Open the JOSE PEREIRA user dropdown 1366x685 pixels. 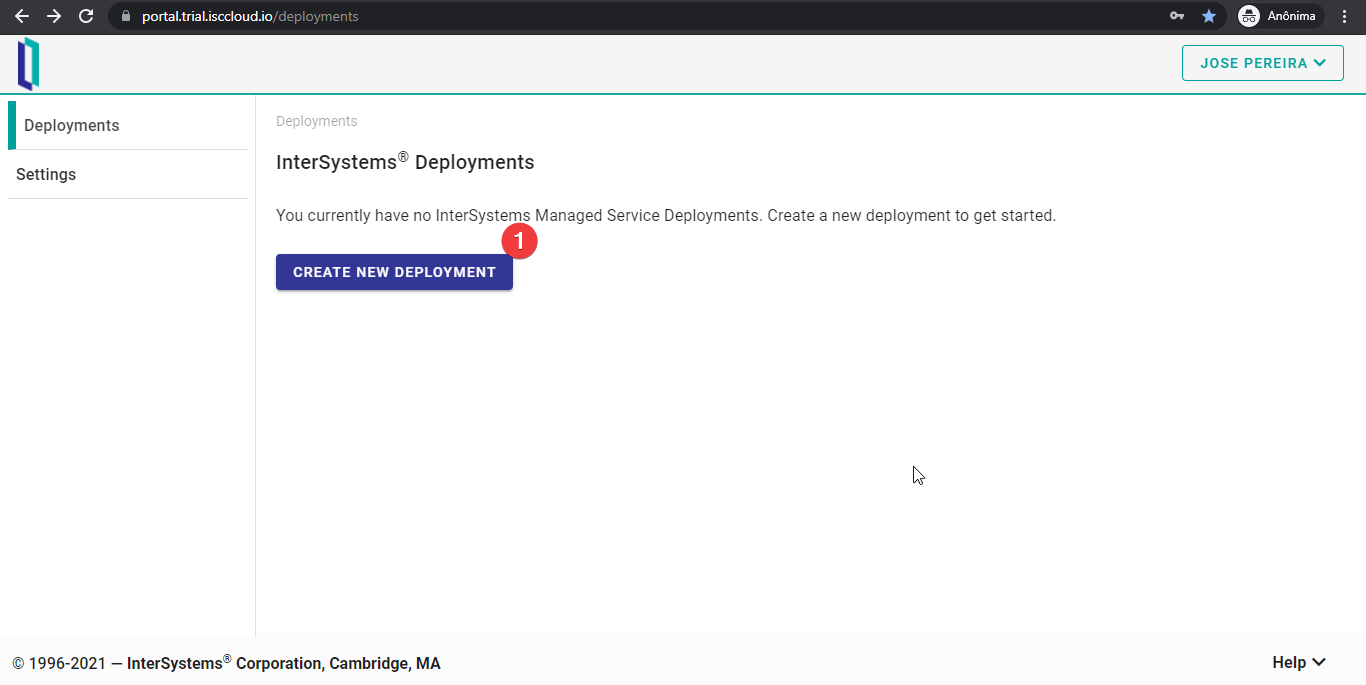1263,63
